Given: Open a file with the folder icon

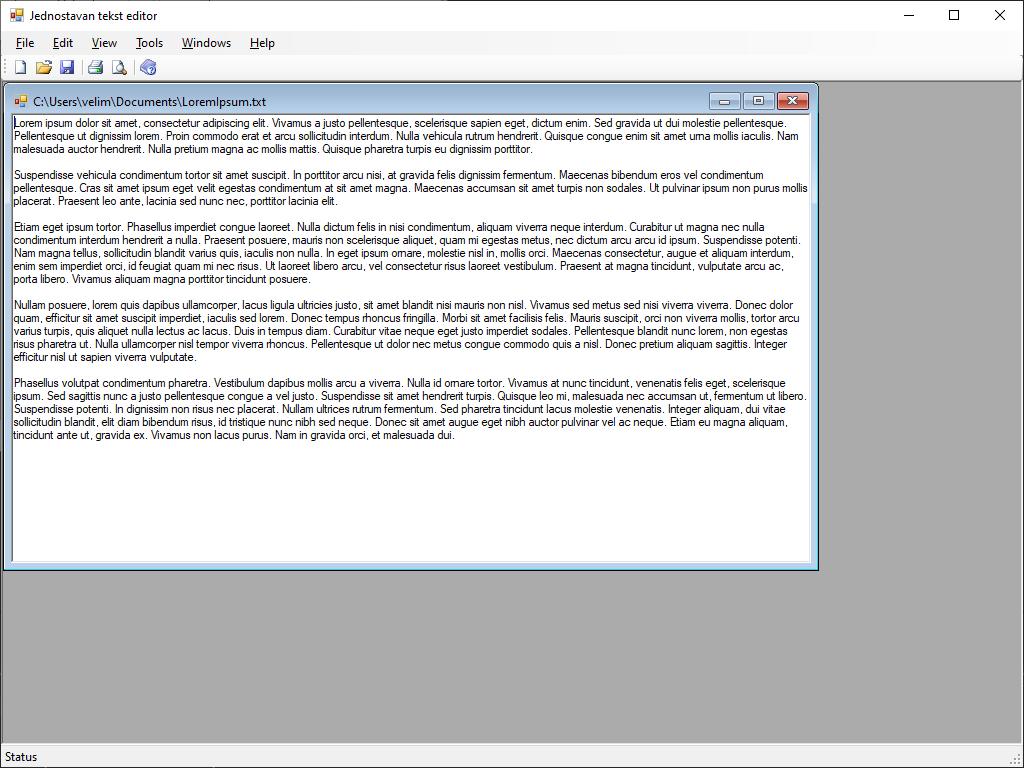Looking at the screenshot, I should [x=44, y=68].
